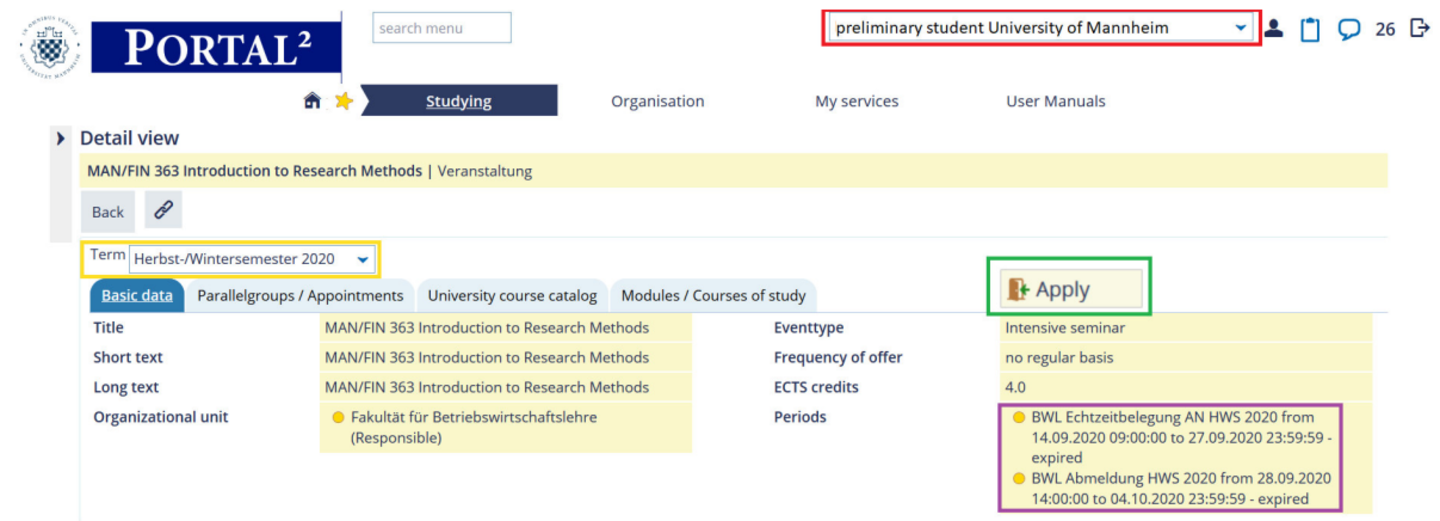The image size is (1440, 521).
Task: Click the logout icon
Action: (x=1419, y=28)
